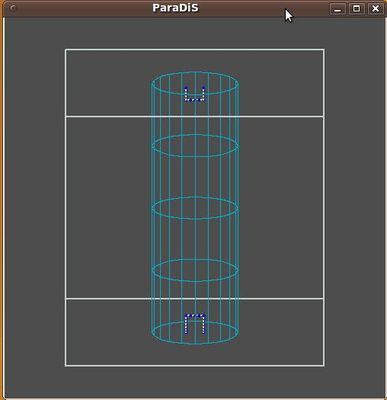Maximize the ParaDiS window
The width and height of the screenshot is (387, 400).
356,9
